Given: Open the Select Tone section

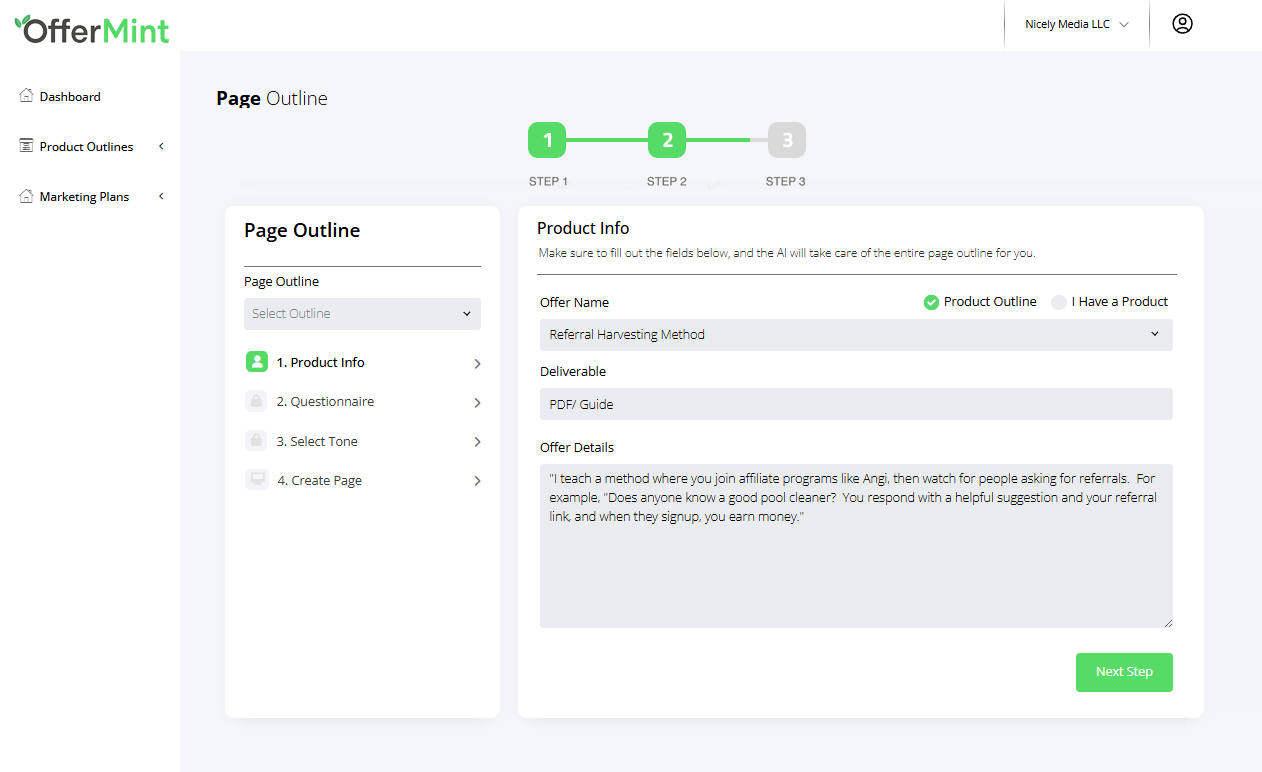Looking at the screenshot, I should [362, 441].
